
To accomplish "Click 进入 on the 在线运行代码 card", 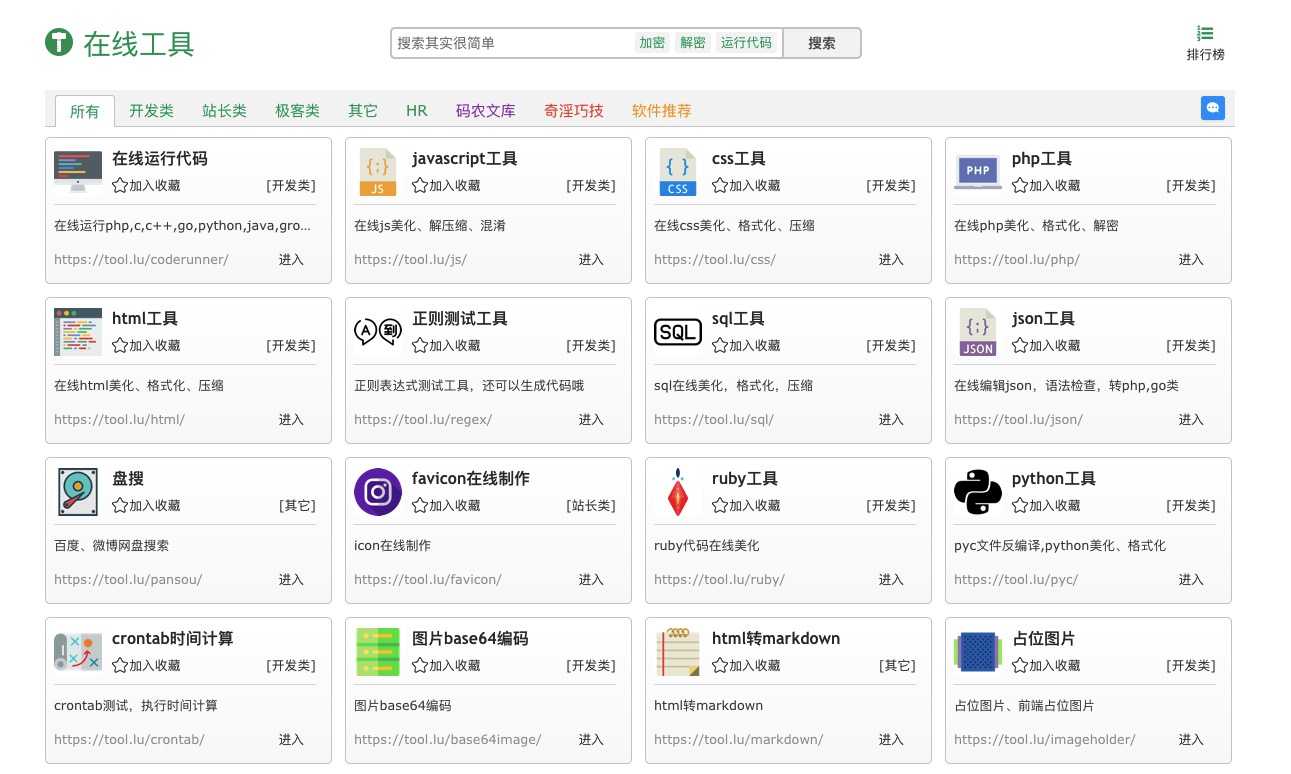I will [291, 259].
